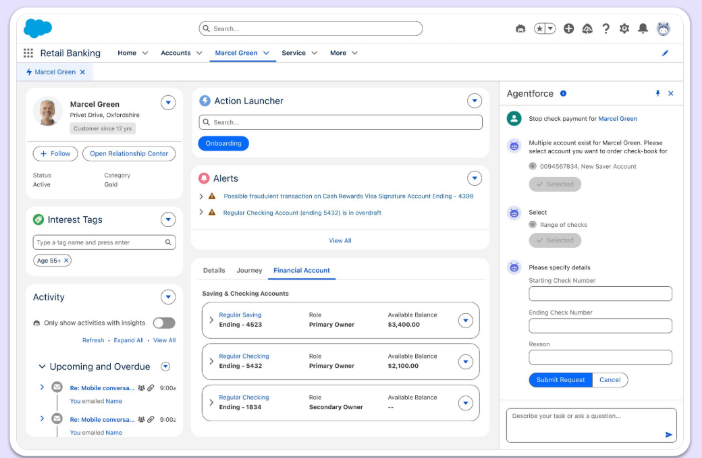Close the Marcel Green workspace subtab
The height and width of the screenshot is (458, 702).
pos(82,72)
